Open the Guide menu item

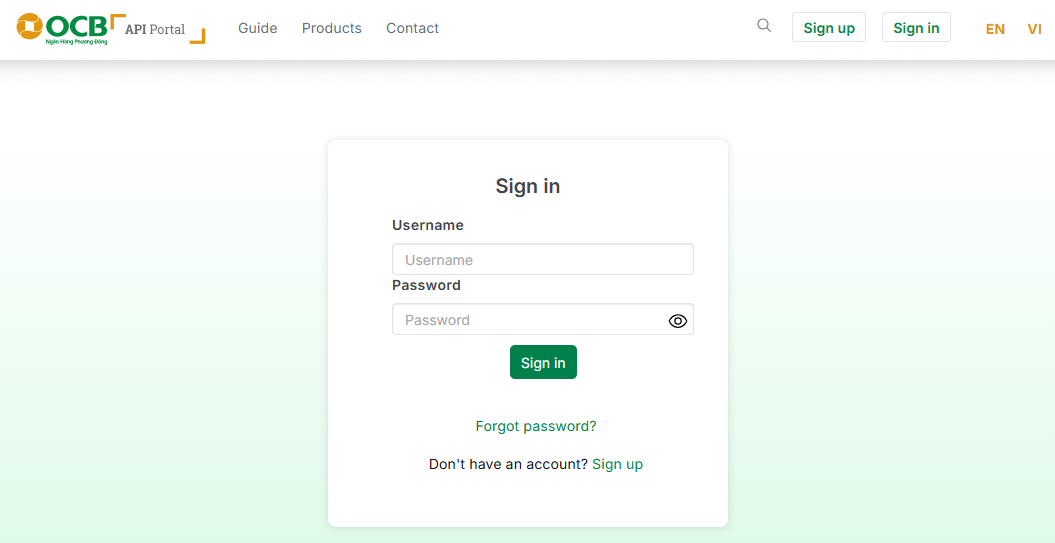[x=257, y=28]
